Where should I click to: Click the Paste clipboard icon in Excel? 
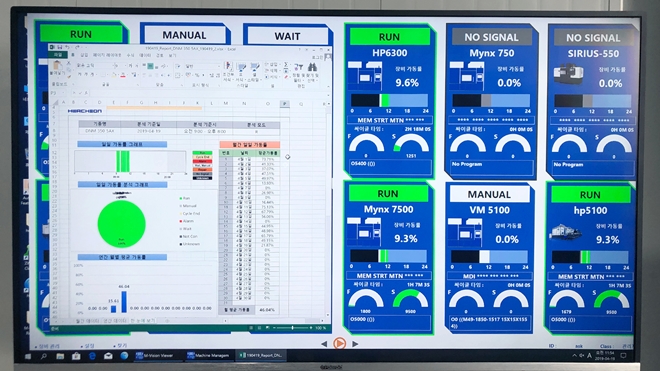(58, 65)
